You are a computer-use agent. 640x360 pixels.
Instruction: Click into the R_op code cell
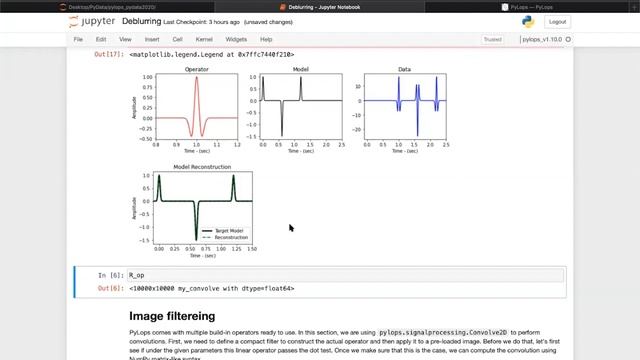[x=345, y=276]
